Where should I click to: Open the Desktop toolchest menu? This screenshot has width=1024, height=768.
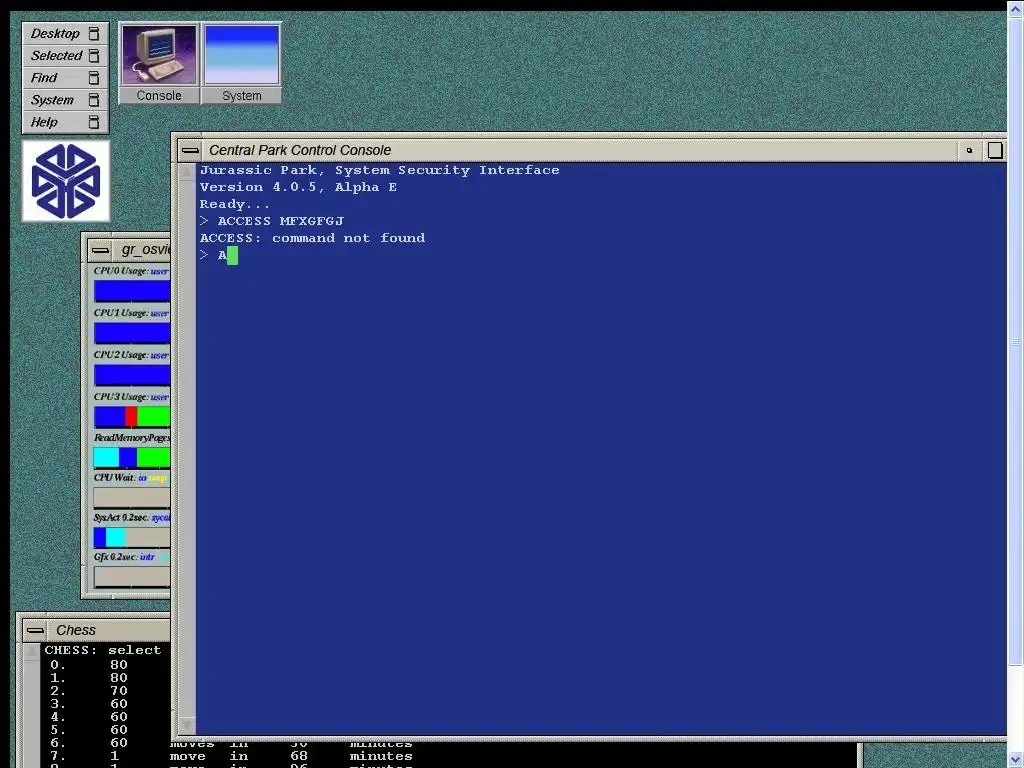(65, 33)
